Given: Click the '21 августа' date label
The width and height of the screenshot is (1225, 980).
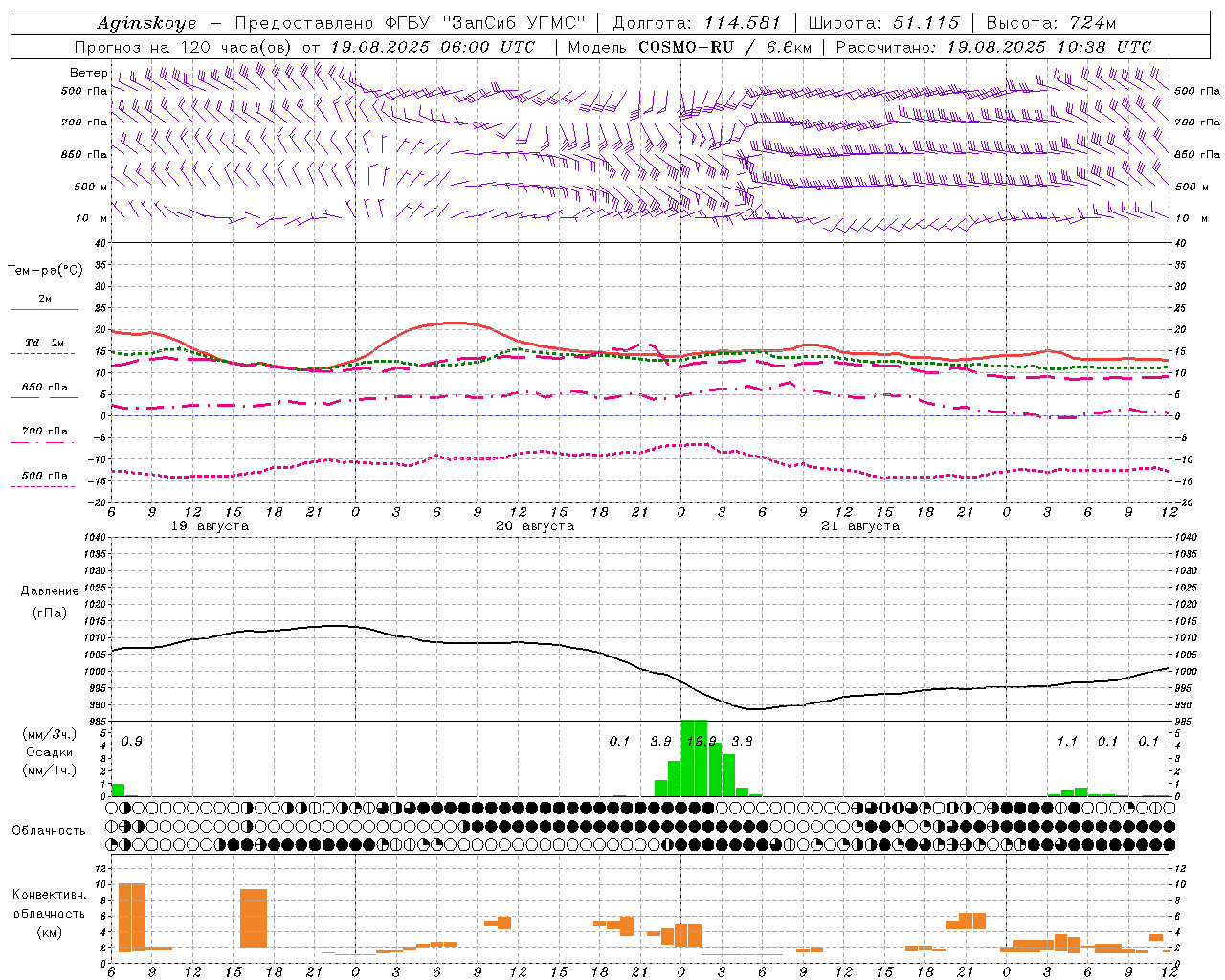Looking at the screenshot, I should 860,526.
